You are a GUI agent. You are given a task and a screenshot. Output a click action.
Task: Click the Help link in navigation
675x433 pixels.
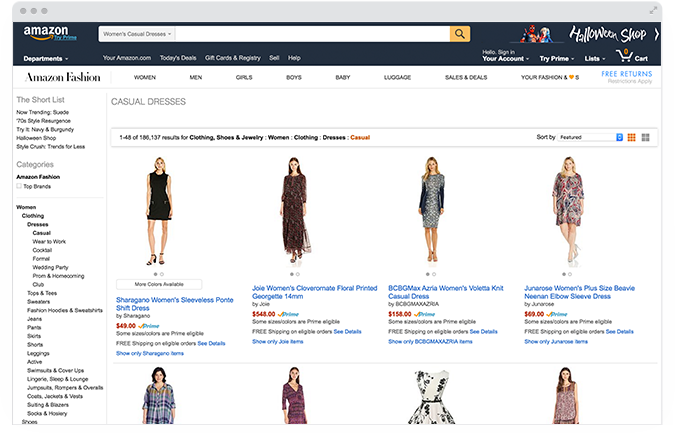294,58
